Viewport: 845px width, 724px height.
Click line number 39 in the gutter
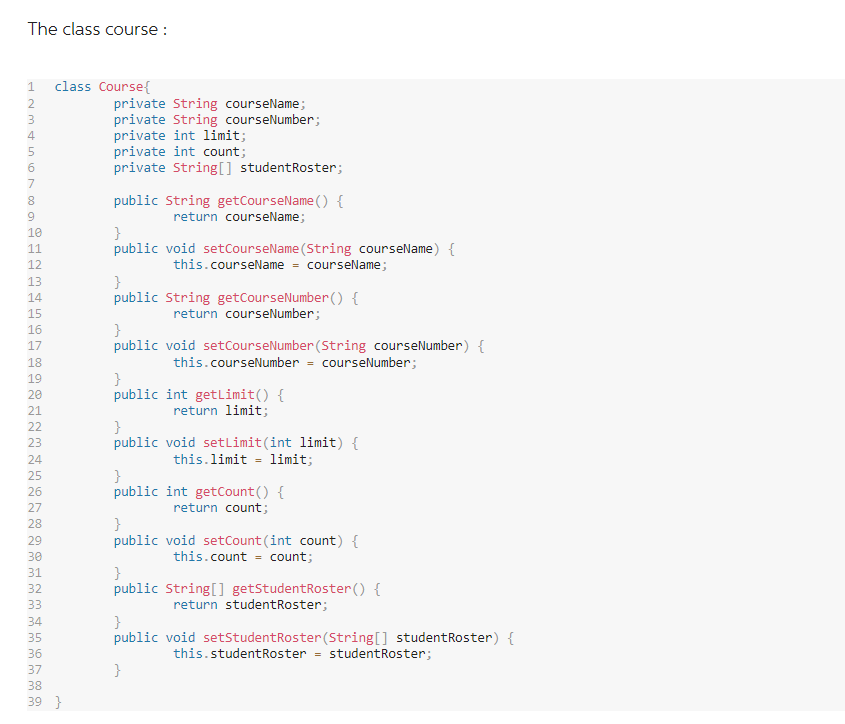click(x=34, y=701)
